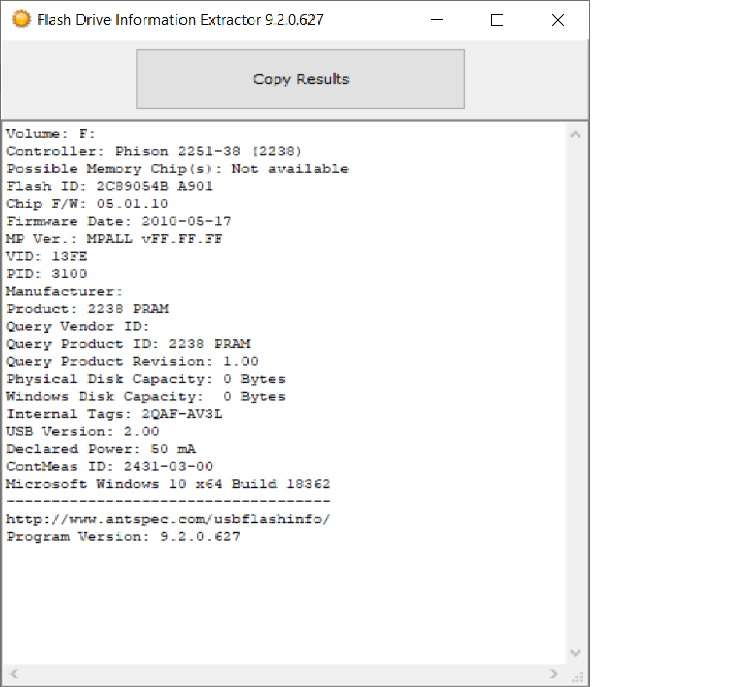Click the sun app icon in title bar

[21, 19]
